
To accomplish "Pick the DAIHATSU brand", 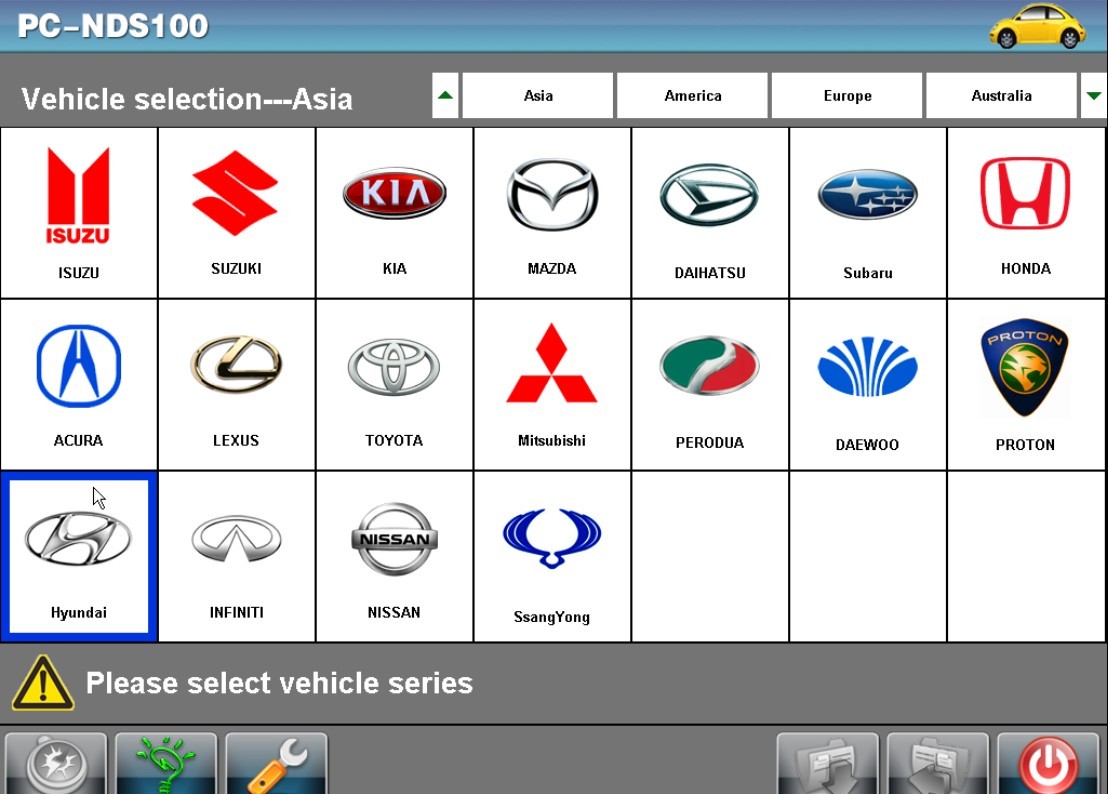I will point(710,213).
